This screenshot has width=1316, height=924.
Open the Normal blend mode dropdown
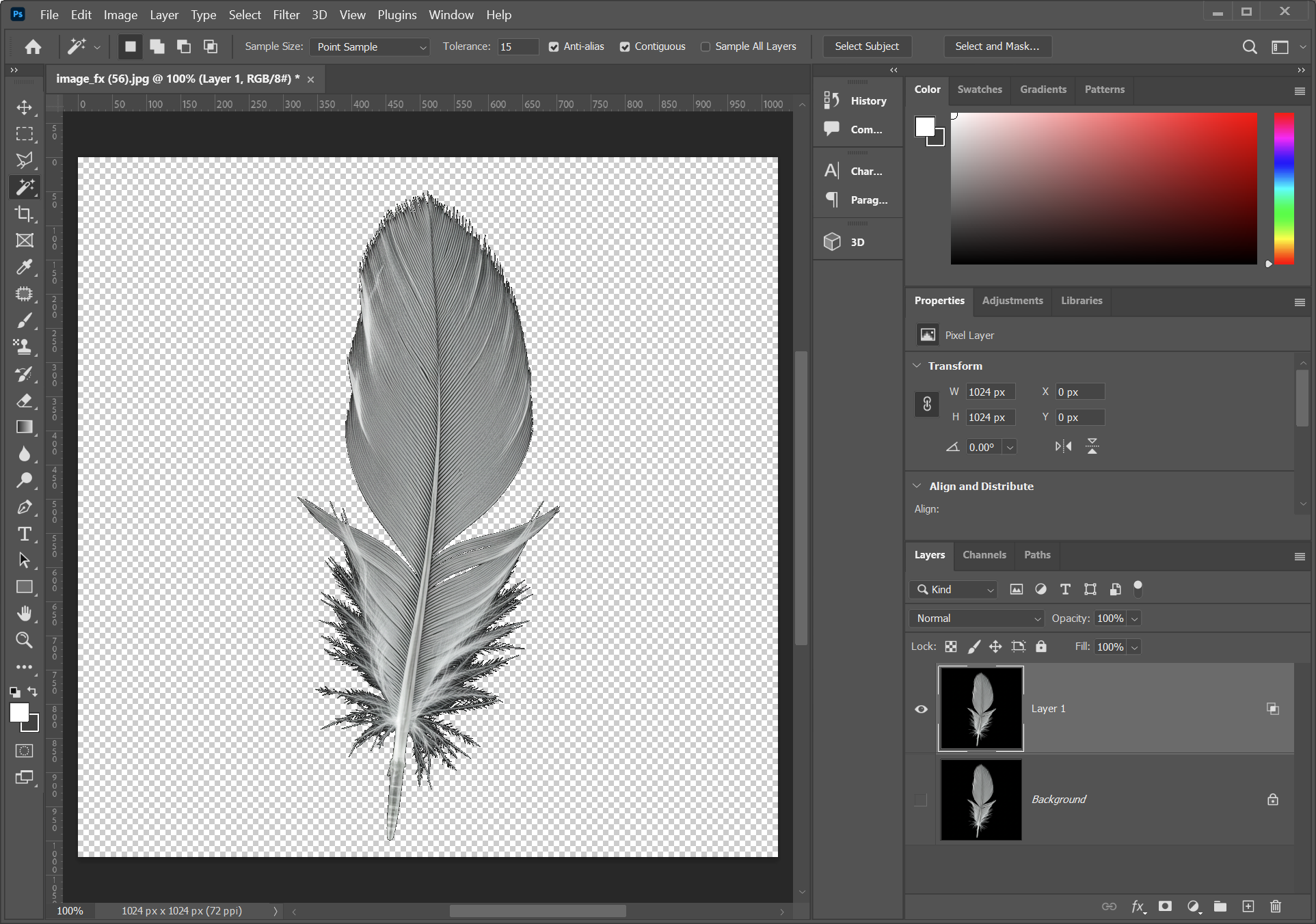(x=976, y=619)
